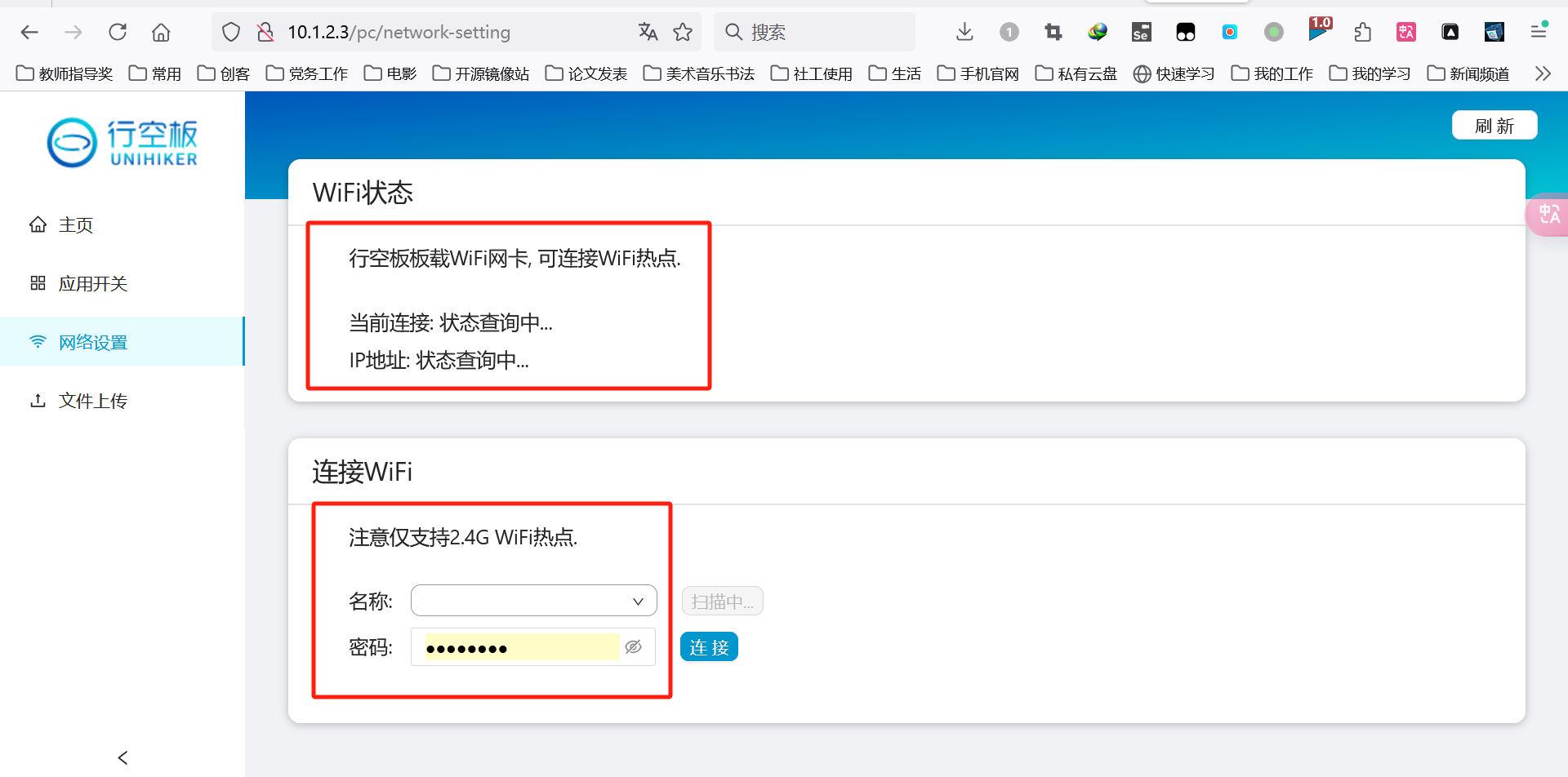
Task: Click the UNIHIKER logo
Action: pyautogui.click(x=122, y=143)
